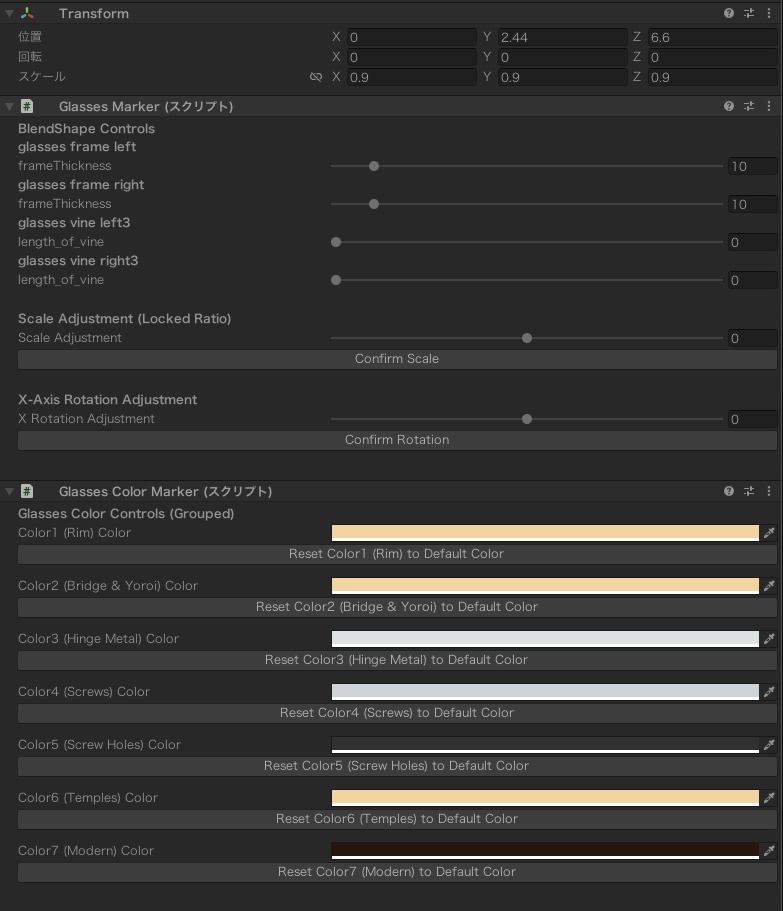This screenshot has height=911, width=783.
Task: Open Glasses Marker script help icon
Action: coord(729,106)
